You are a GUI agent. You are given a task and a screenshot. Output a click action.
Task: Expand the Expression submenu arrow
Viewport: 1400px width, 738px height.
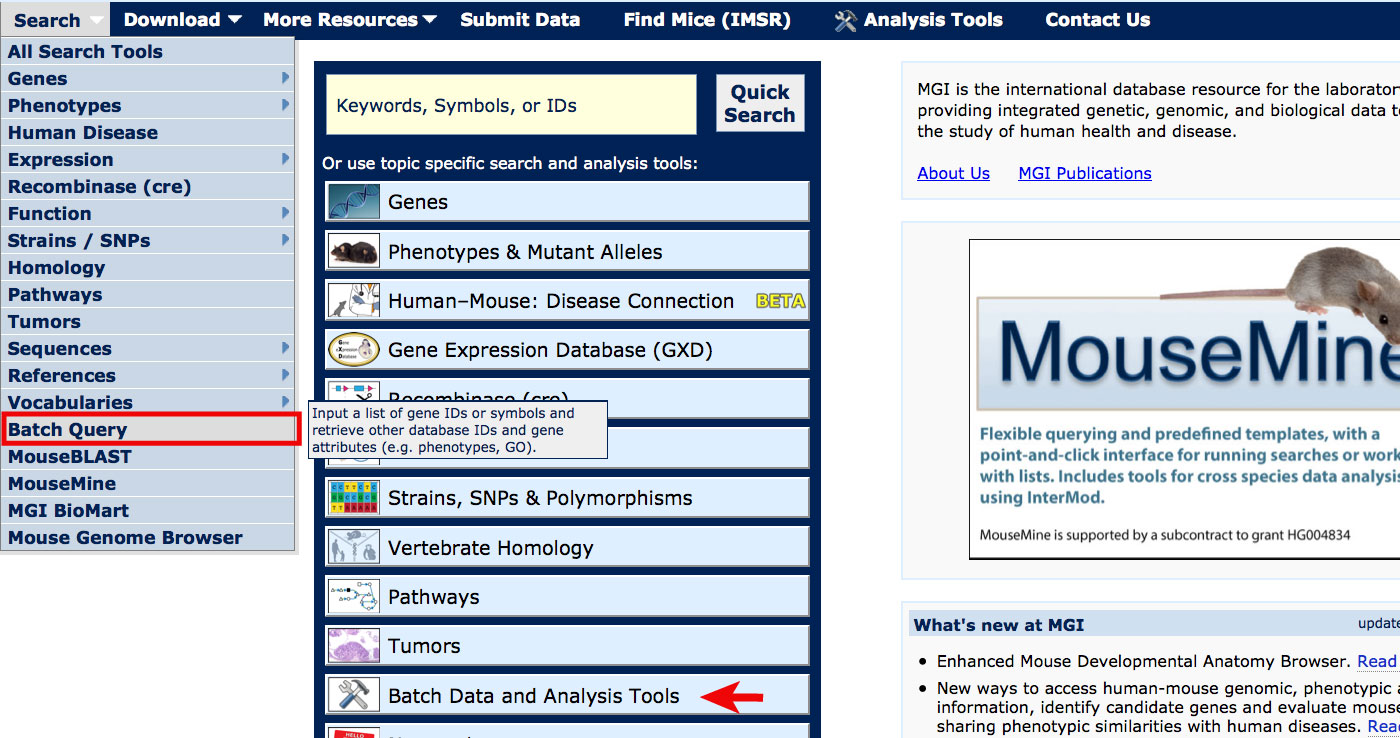coord(285,159)
